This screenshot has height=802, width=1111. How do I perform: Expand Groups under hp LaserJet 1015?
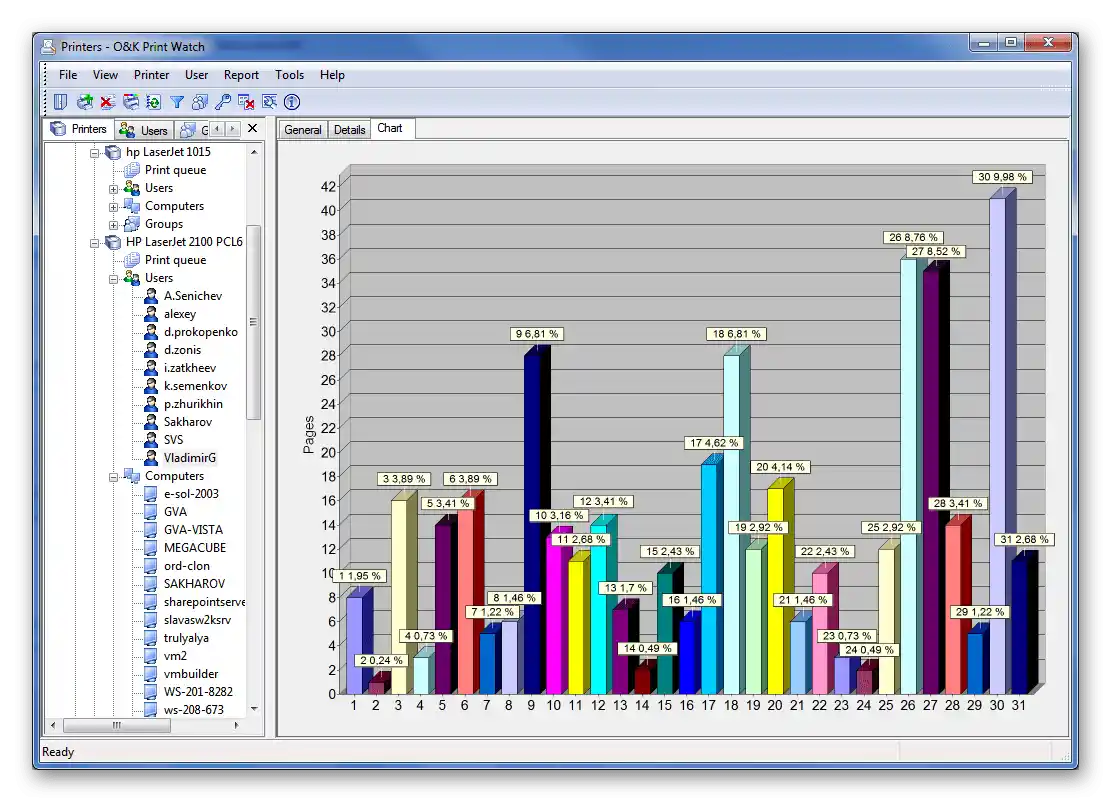click(113, 225)
